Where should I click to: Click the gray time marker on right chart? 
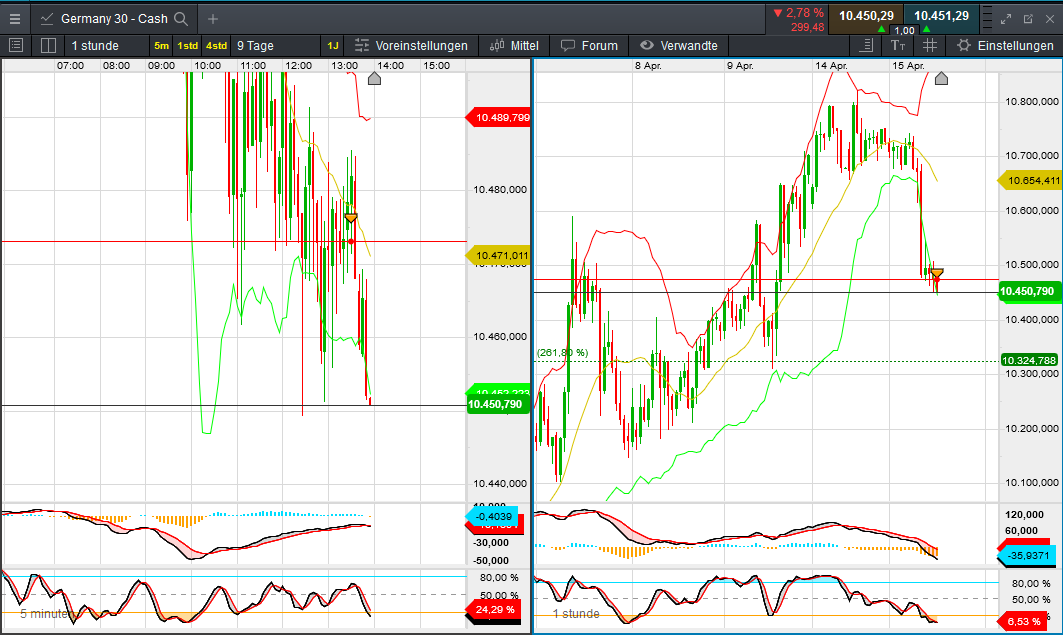coord(941,79)
